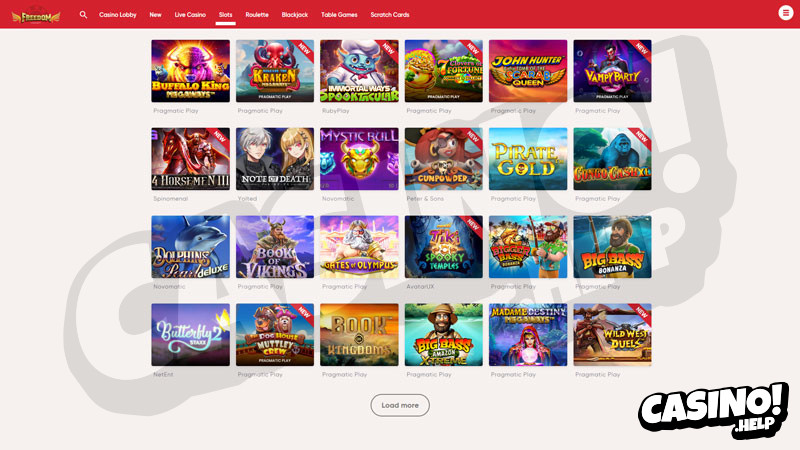Play the Pirate Gold game
The image size is (800, 450).
click(x=528, y=159)
